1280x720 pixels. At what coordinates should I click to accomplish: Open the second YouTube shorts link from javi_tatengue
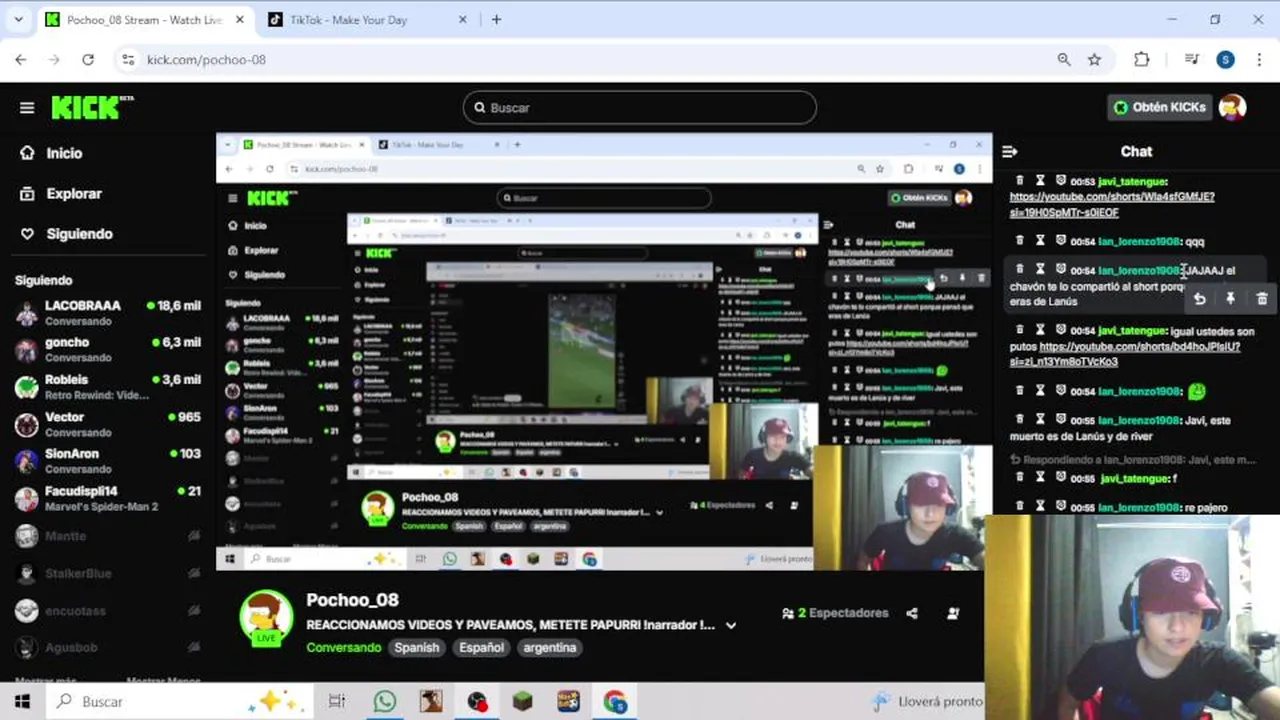(x=1125, y=354)
